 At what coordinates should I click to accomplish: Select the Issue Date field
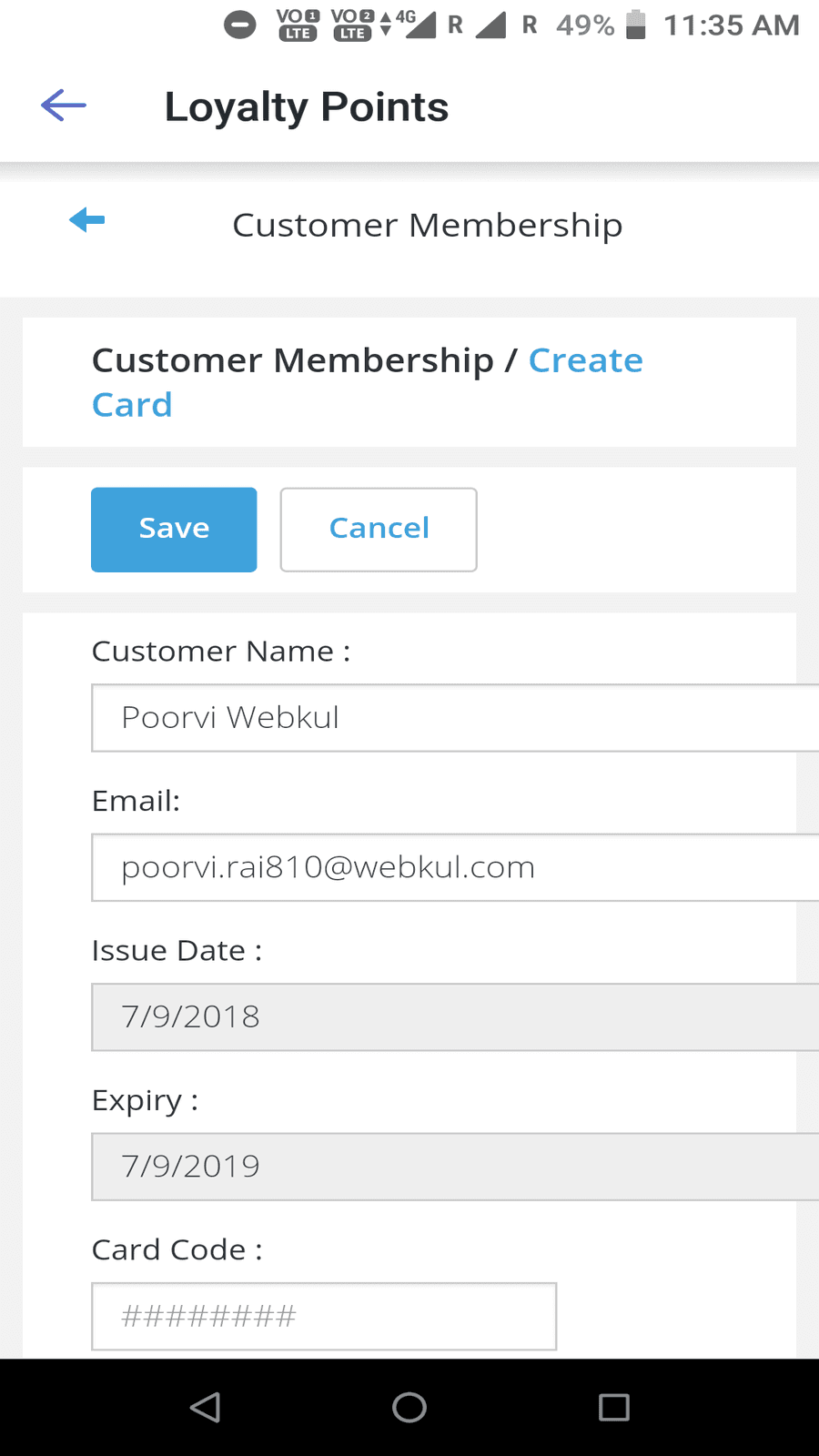tap(455, 1016)
